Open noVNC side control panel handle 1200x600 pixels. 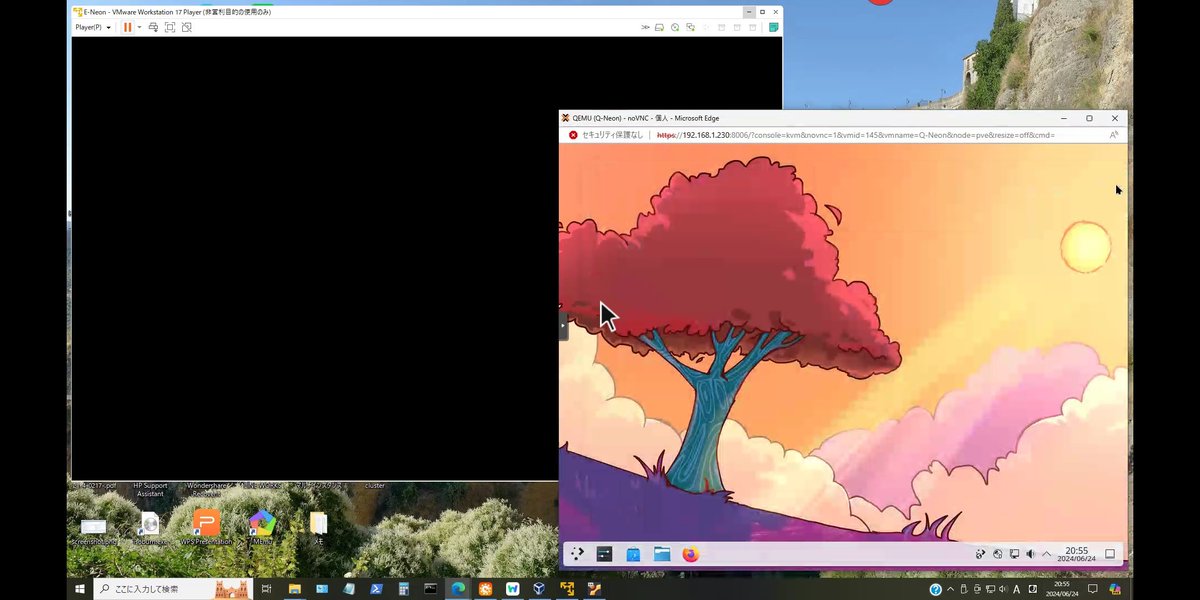tap(563, 325)
